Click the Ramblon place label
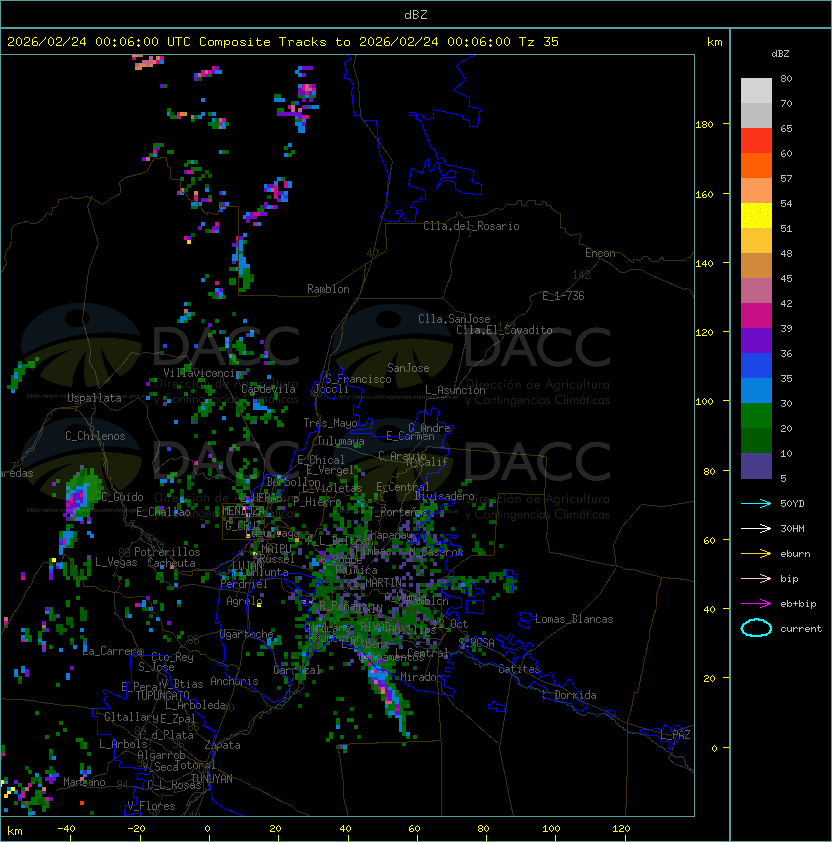Viewport: 832px width, 842px height. pos(328,289)
